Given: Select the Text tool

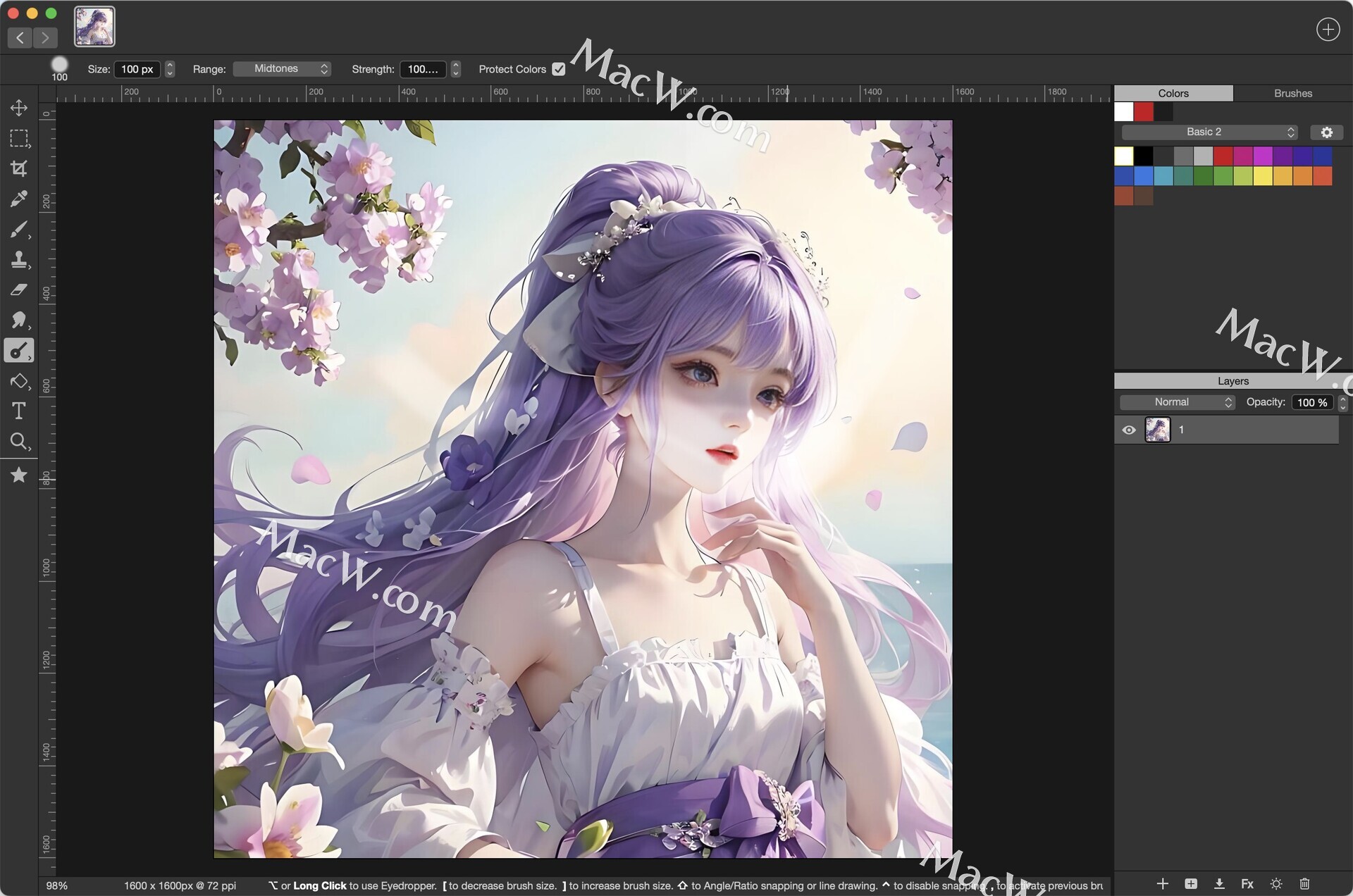Looking at the screenshot, I should pyautogui.click(x=19, y=411).
